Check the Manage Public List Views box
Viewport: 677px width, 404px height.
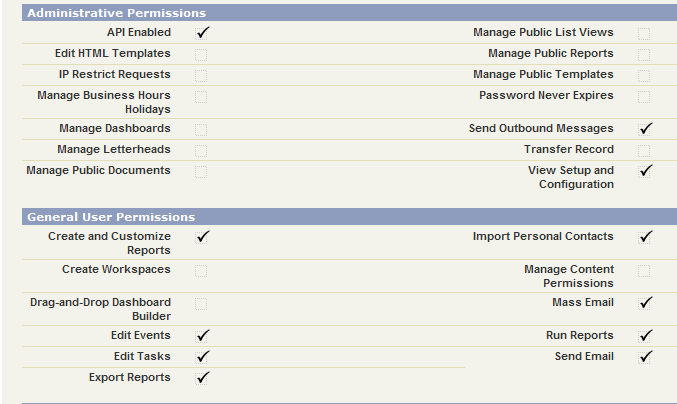(644, 34)
